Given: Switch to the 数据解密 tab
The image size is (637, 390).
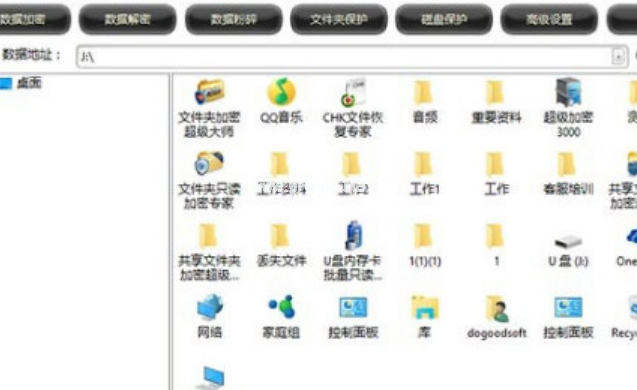Looking at the screenshot, I should click(128, 19).
